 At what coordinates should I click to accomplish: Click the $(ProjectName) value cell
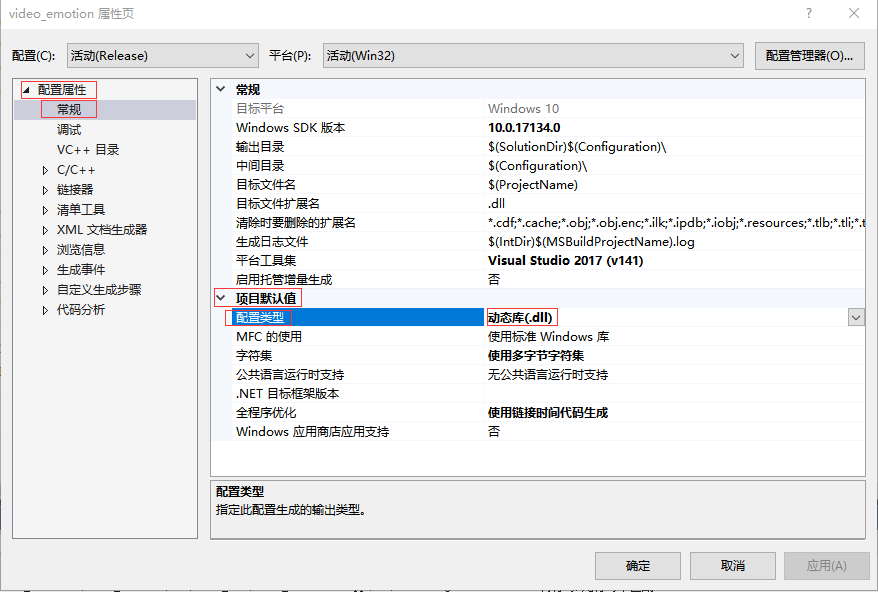pos(533,185)
